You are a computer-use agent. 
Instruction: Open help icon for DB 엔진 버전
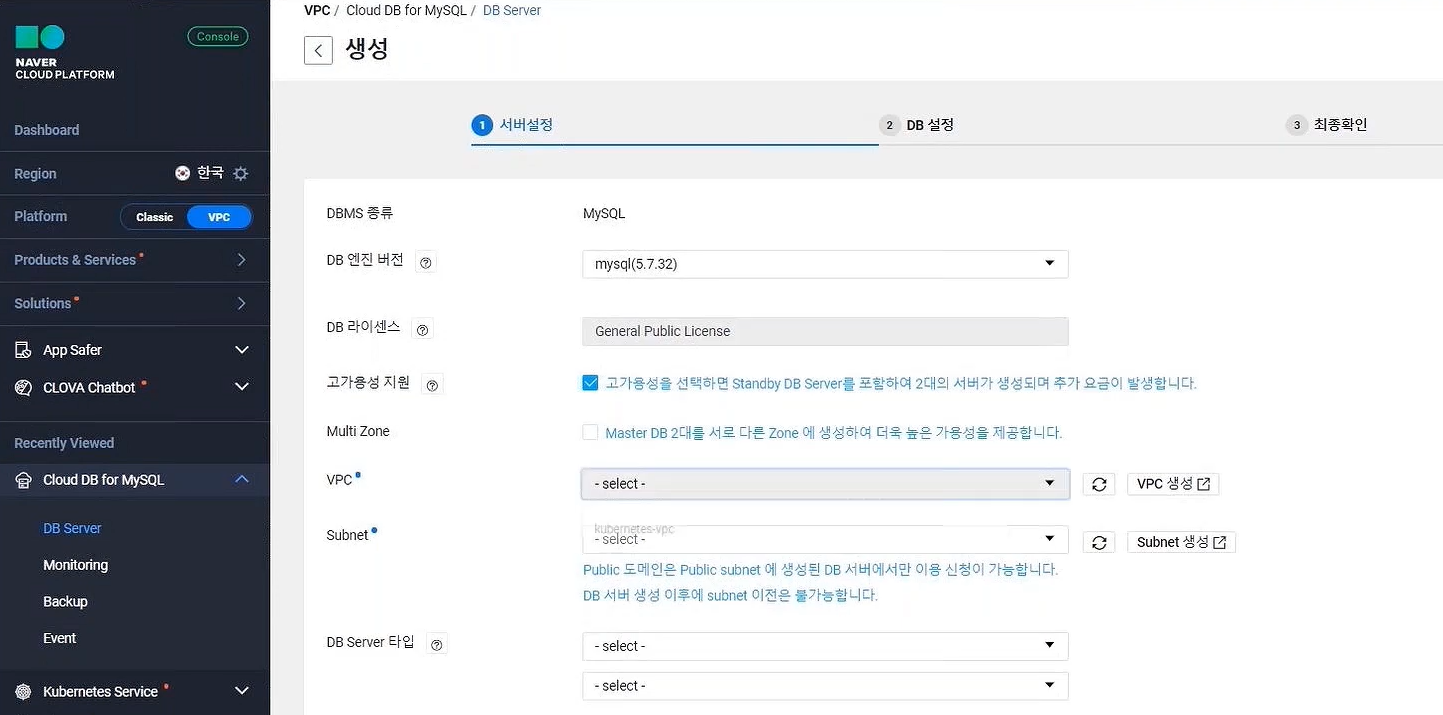pos(426,263)
